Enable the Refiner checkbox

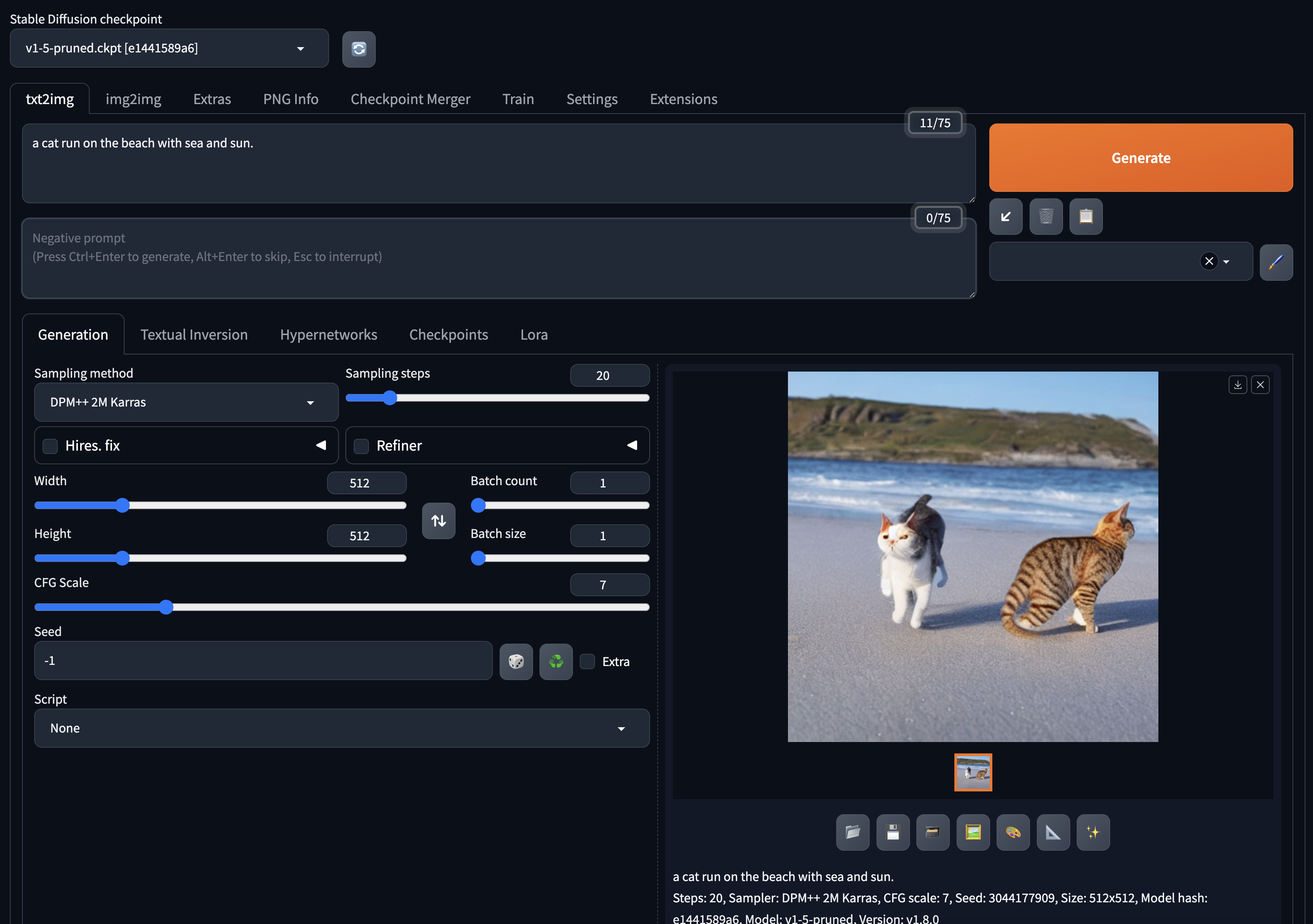[x=361, y=446]
